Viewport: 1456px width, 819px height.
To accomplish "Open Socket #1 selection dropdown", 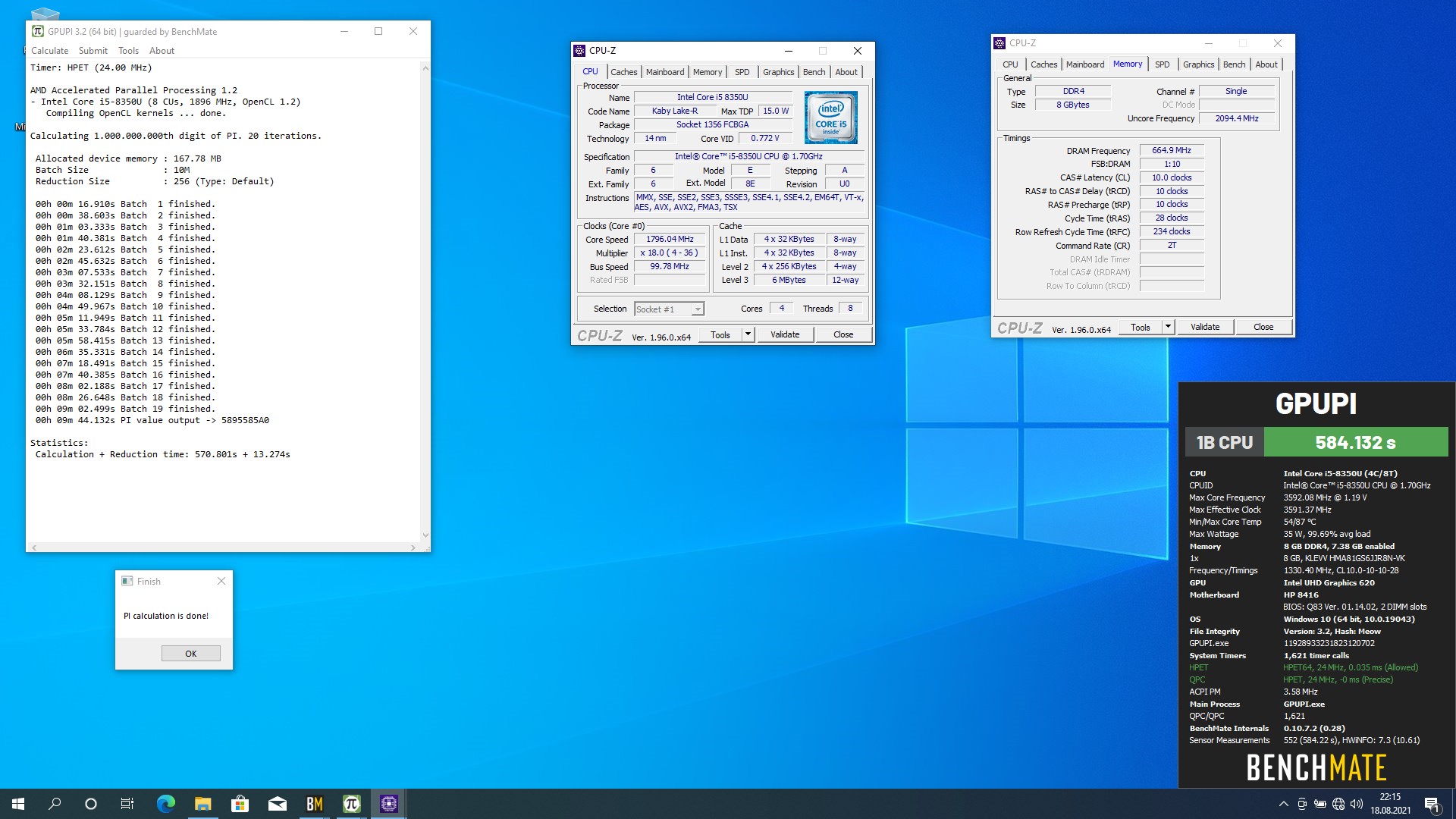I will coord(669,309).
